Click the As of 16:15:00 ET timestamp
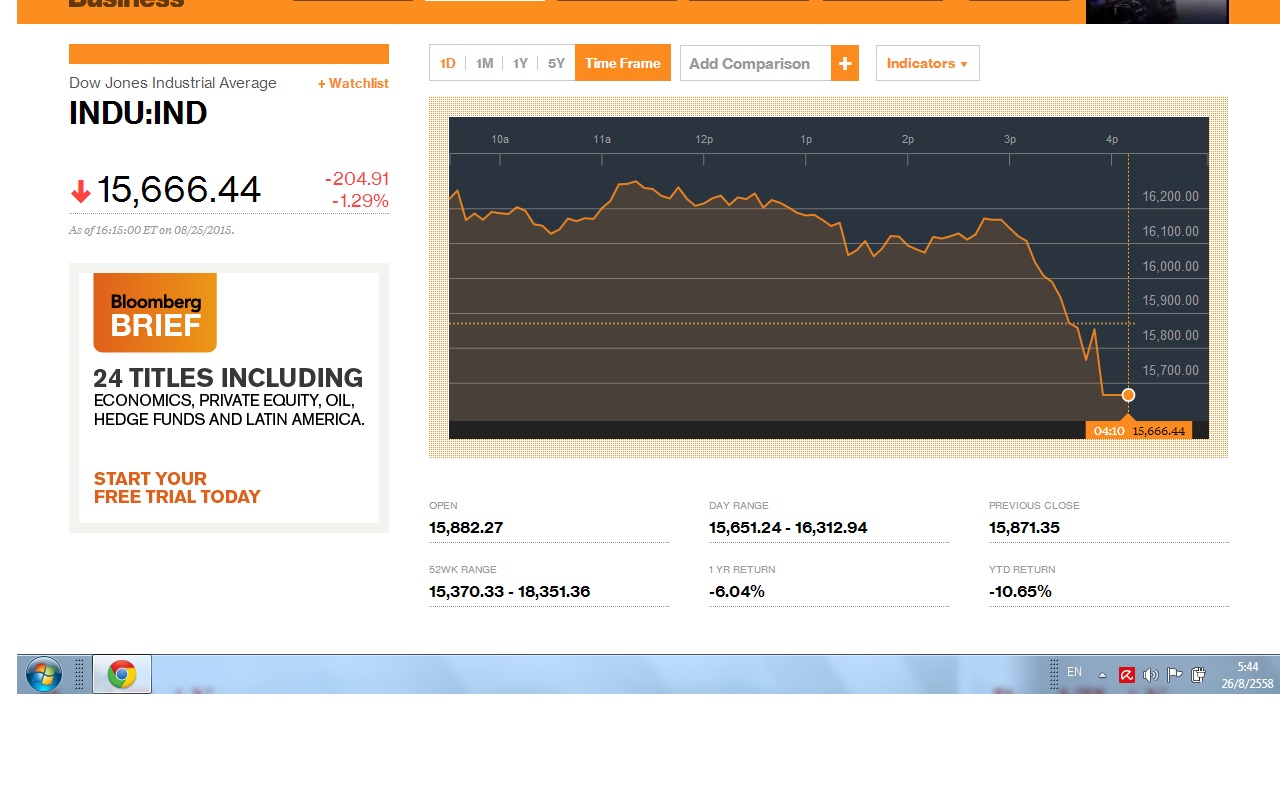1280x800 pixels. tap(151, 230)
